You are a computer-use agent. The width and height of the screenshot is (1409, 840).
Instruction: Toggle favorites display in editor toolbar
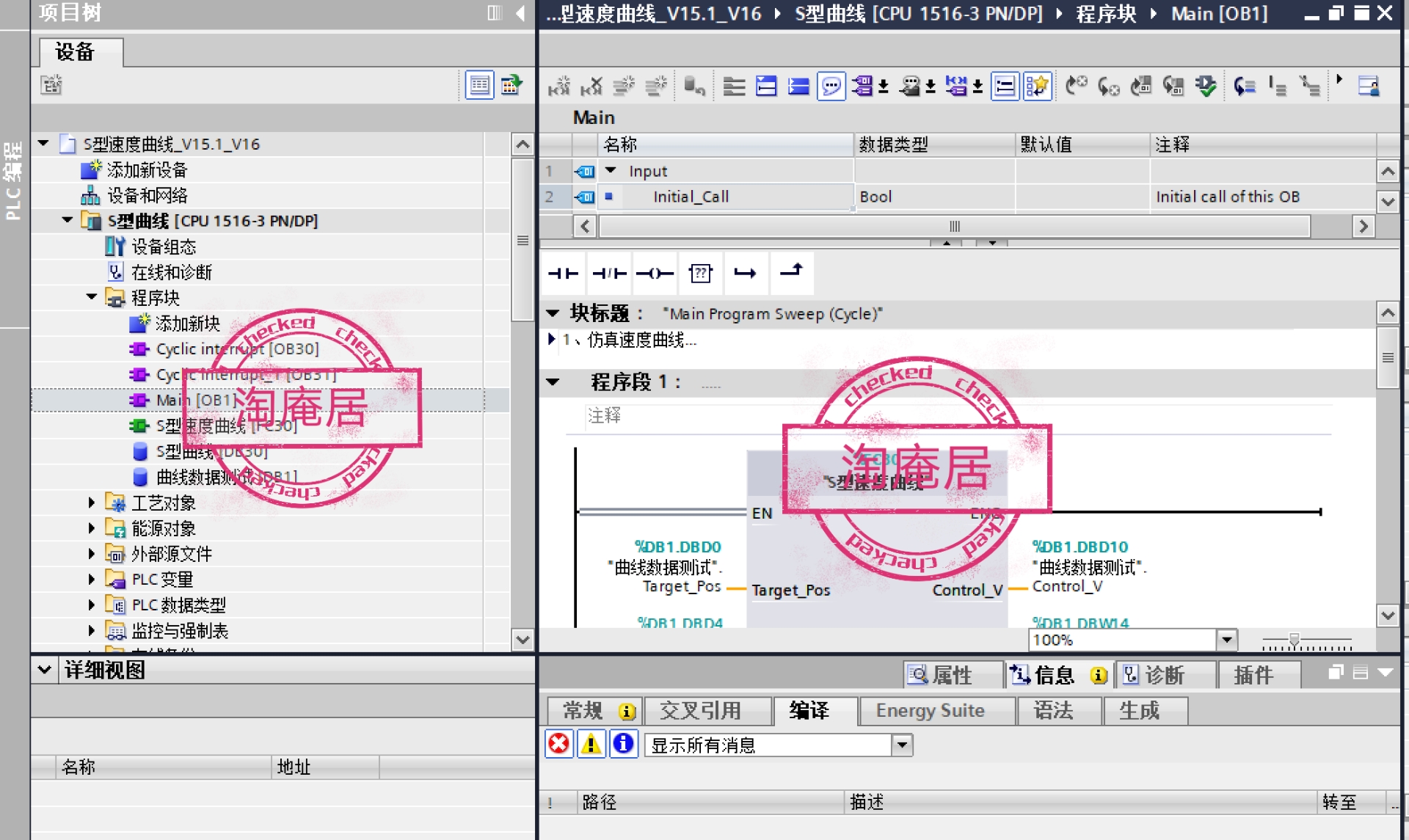pos(1037,87)
